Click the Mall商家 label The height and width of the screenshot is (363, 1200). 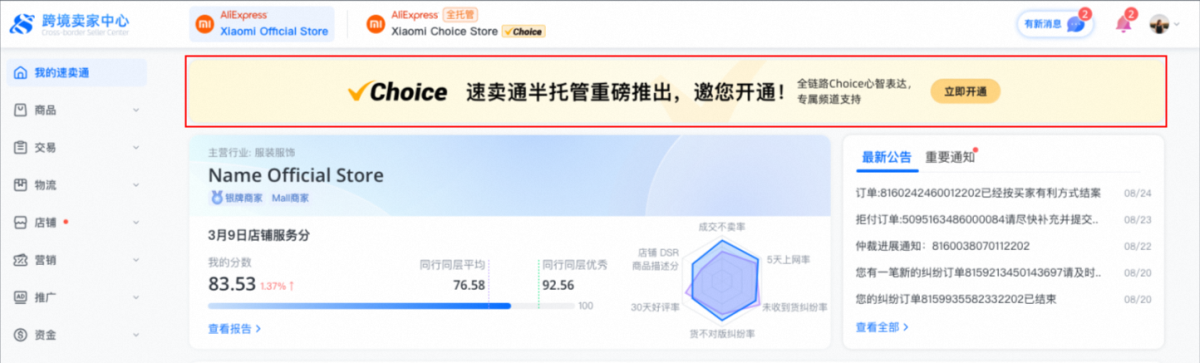point(290,198)
